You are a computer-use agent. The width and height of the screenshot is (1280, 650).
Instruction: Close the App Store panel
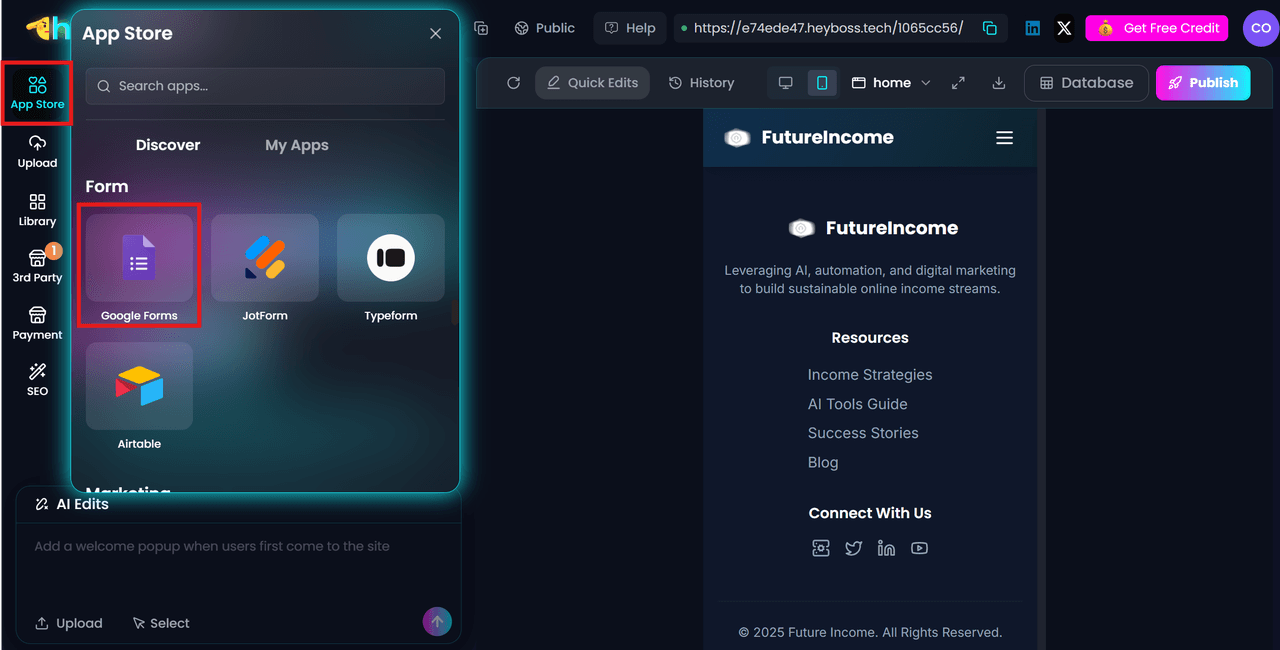coord(435,33)
